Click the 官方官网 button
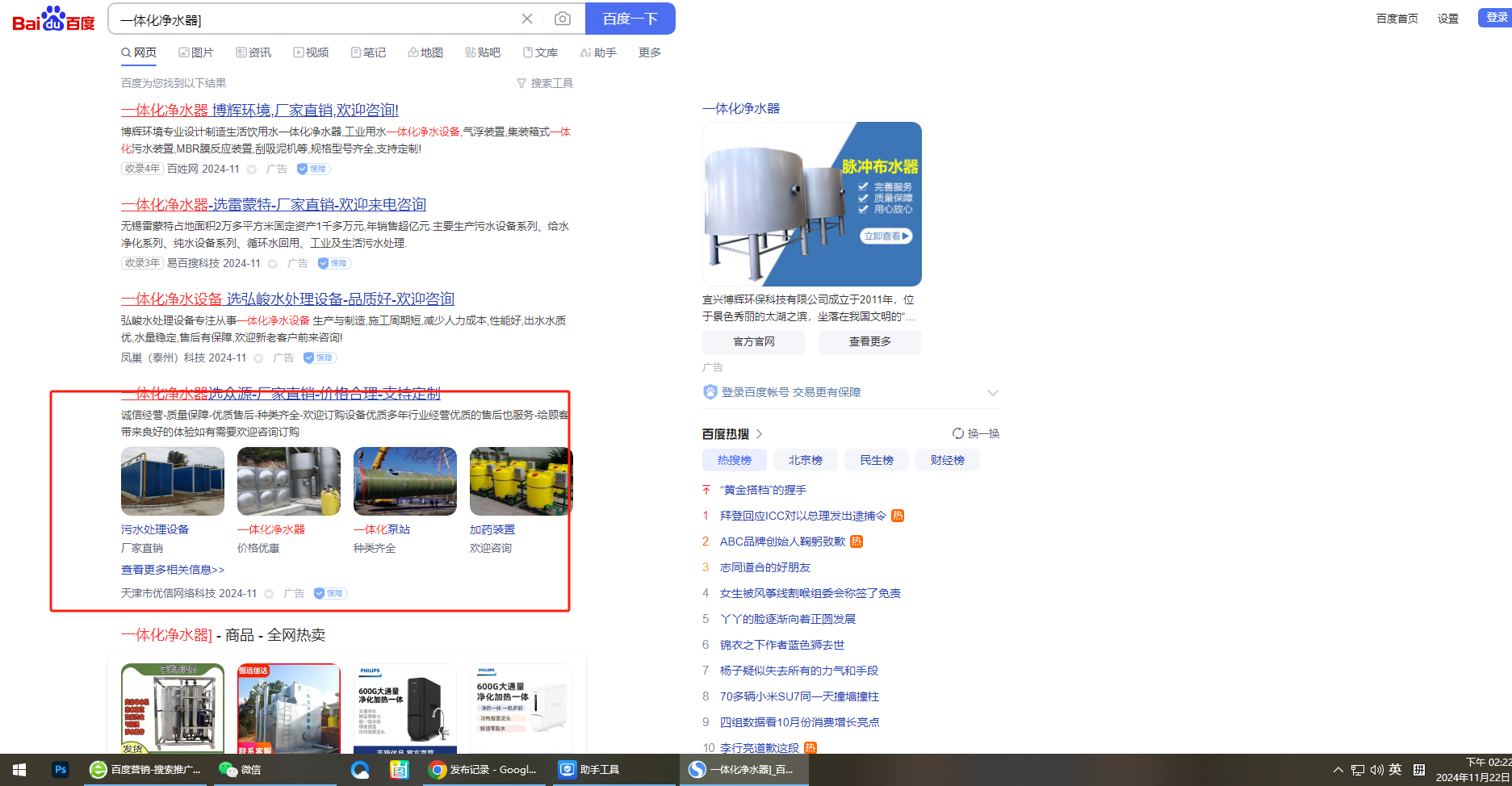This screenshot has width=1512, height=786. click(754, 341)
